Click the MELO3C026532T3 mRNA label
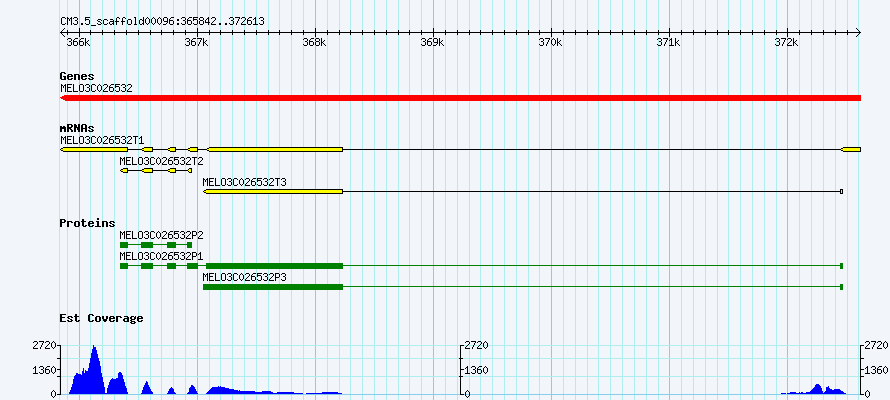The width and height of the screenshot is (890, 400). click(244, 182)
